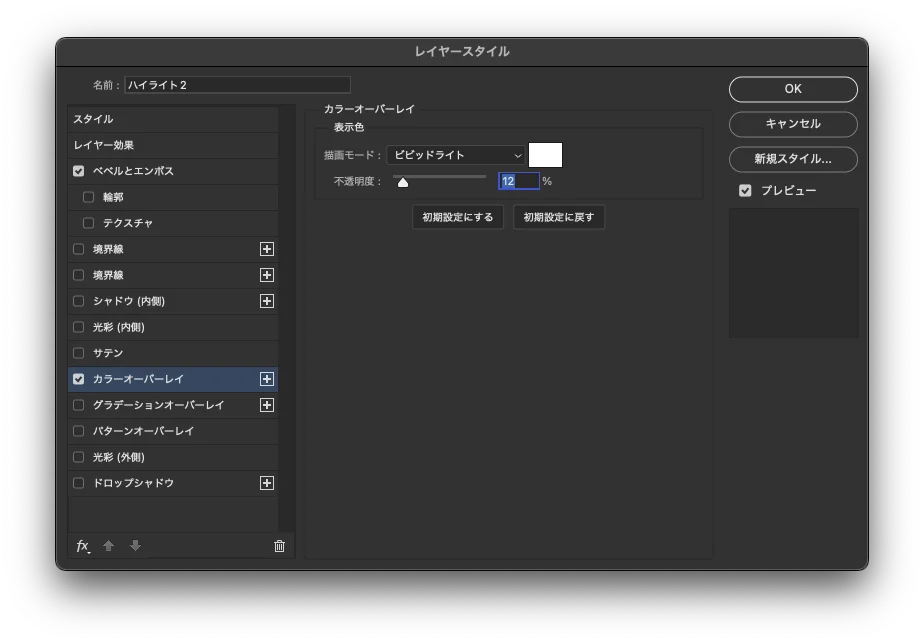Click the trash delete-effect icon
The width and height of the screenshot is (924, 644).
[x=279, y=546]
